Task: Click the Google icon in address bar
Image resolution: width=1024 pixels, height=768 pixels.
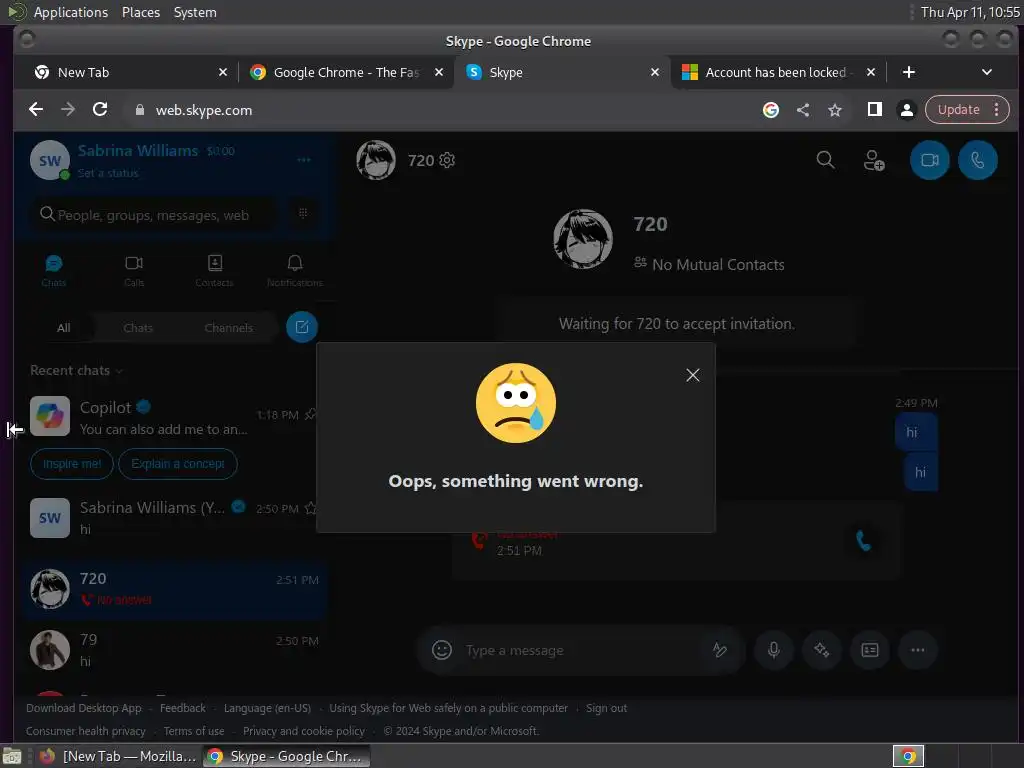Action: pos(771,110)
